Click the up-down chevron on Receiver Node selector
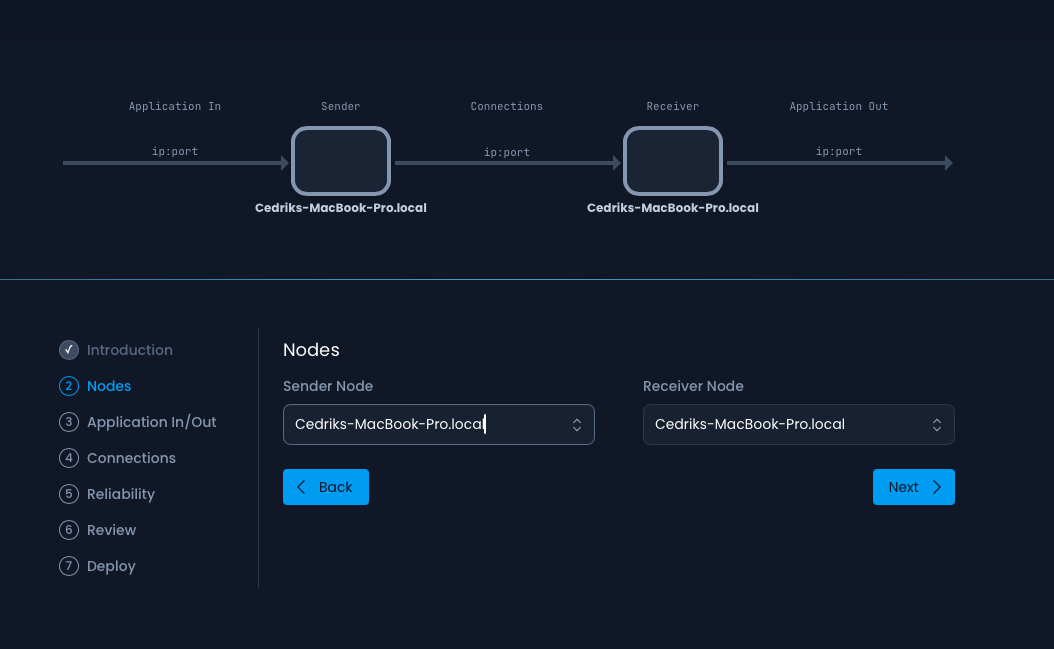 [x=937, y=424]
